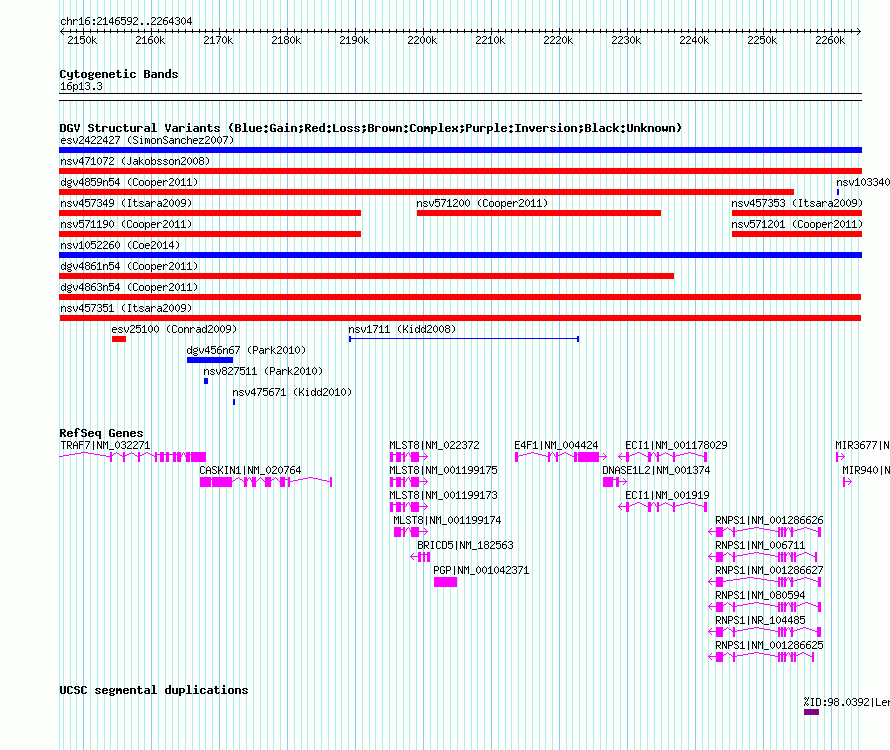
Task: Click the nsv571201 (Cooper2011) label
Action: [x=797, y=224]
